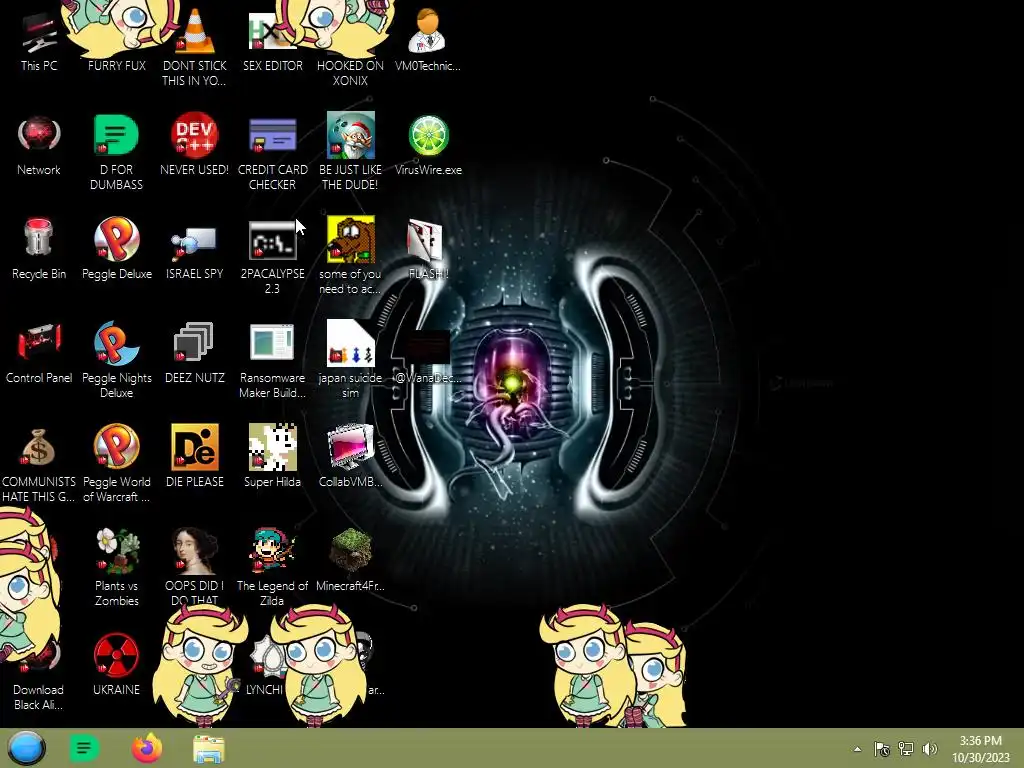
Task: Launch The Legend of Zilda shortcut
Action: [x=272, y=550]
